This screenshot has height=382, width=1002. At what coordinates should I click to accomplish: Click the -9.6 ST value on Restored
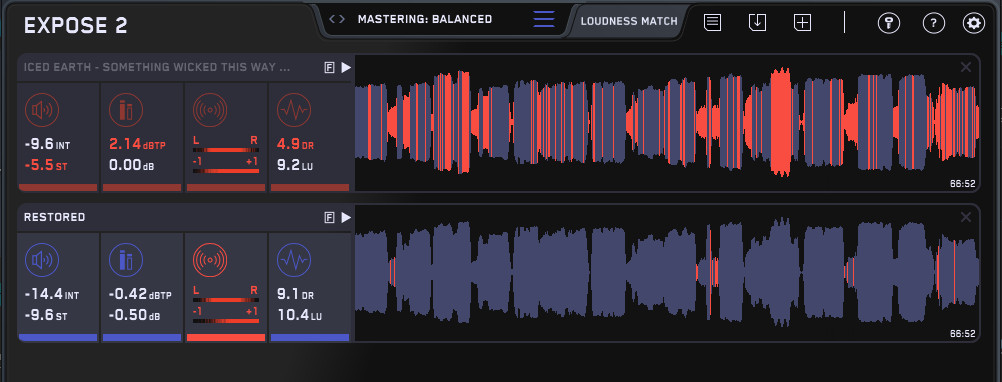[x=45, y=316]
